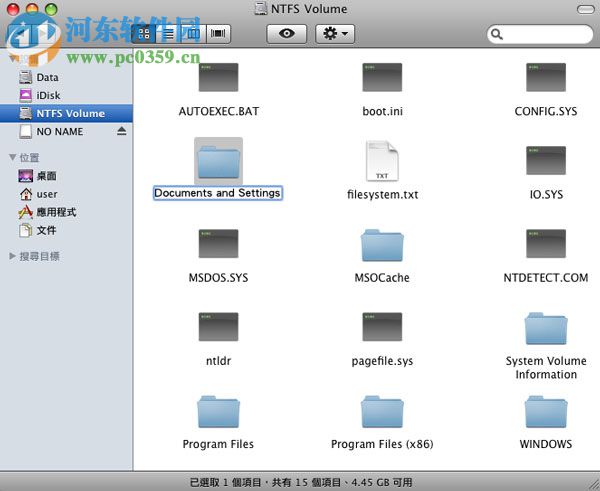Click the WINDOWS name label

546,444
